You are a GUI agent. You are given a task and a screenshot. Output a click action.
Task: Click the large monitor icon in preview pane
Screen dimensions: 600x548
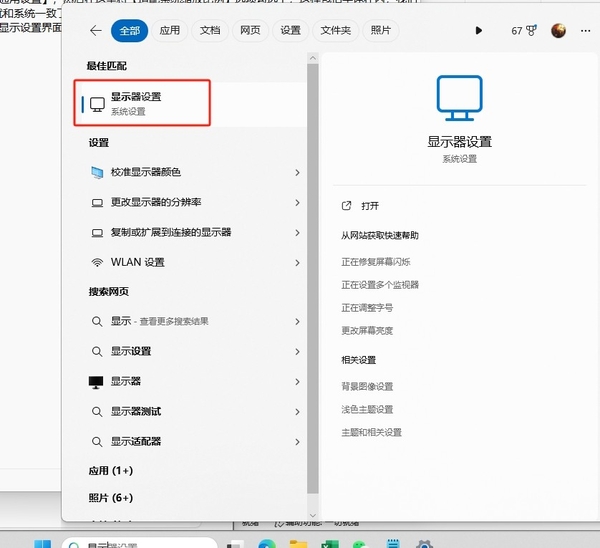click(x=459, y=98)
